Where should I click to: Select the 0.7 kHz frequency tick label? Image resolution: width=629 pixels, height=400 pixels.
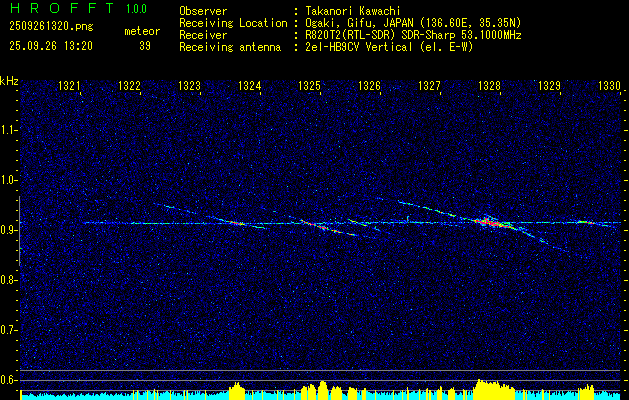coord(8,330)
